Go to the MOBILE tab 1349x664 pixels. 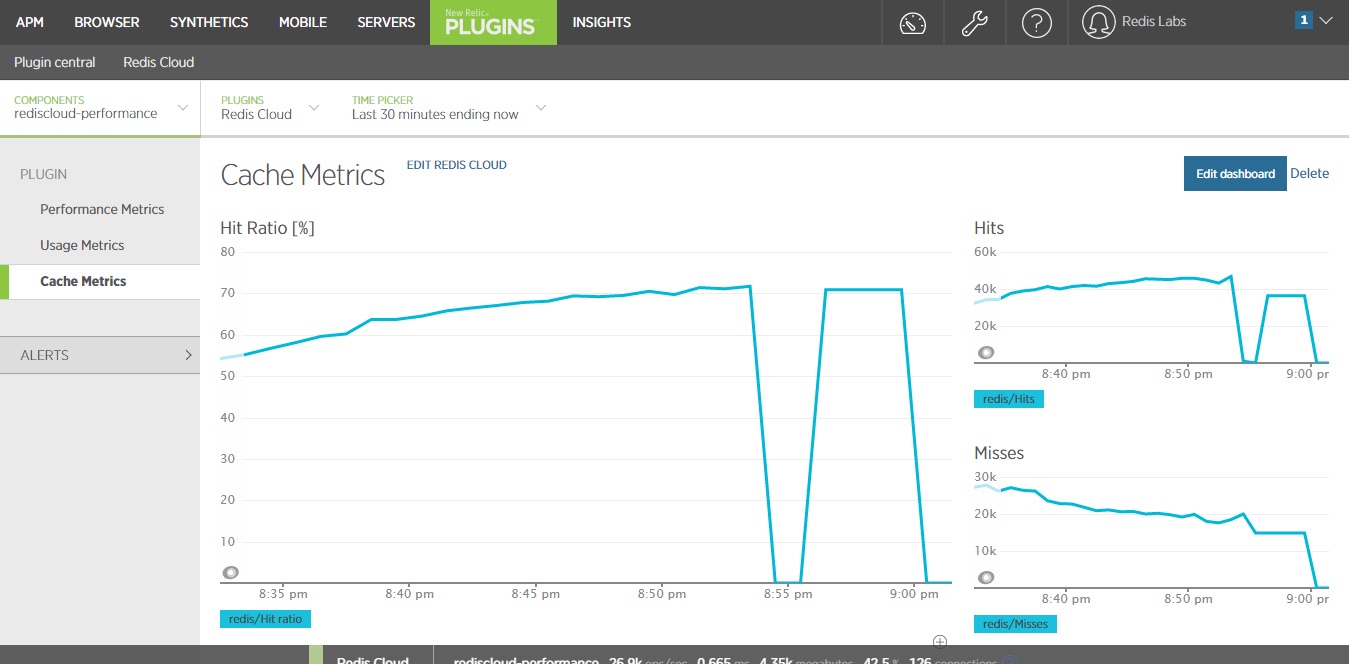(303, 22)
